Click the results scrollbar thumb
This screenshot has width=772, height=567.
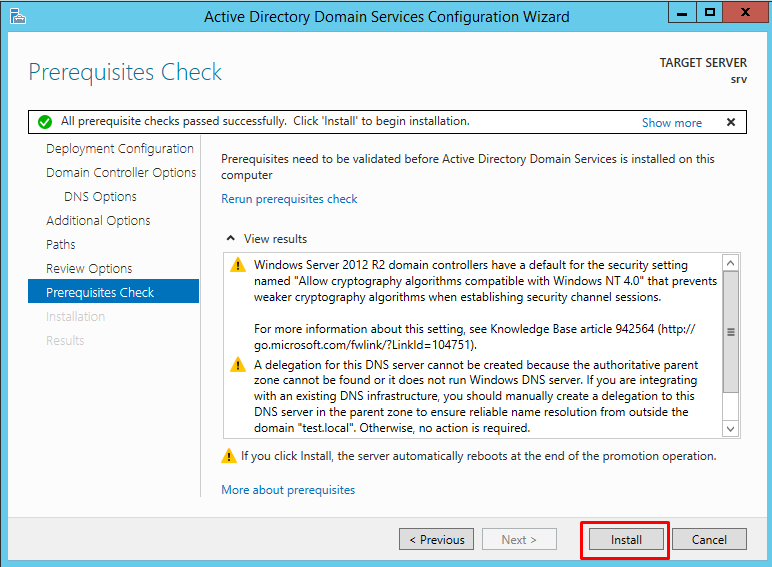(x=731, y=332)
